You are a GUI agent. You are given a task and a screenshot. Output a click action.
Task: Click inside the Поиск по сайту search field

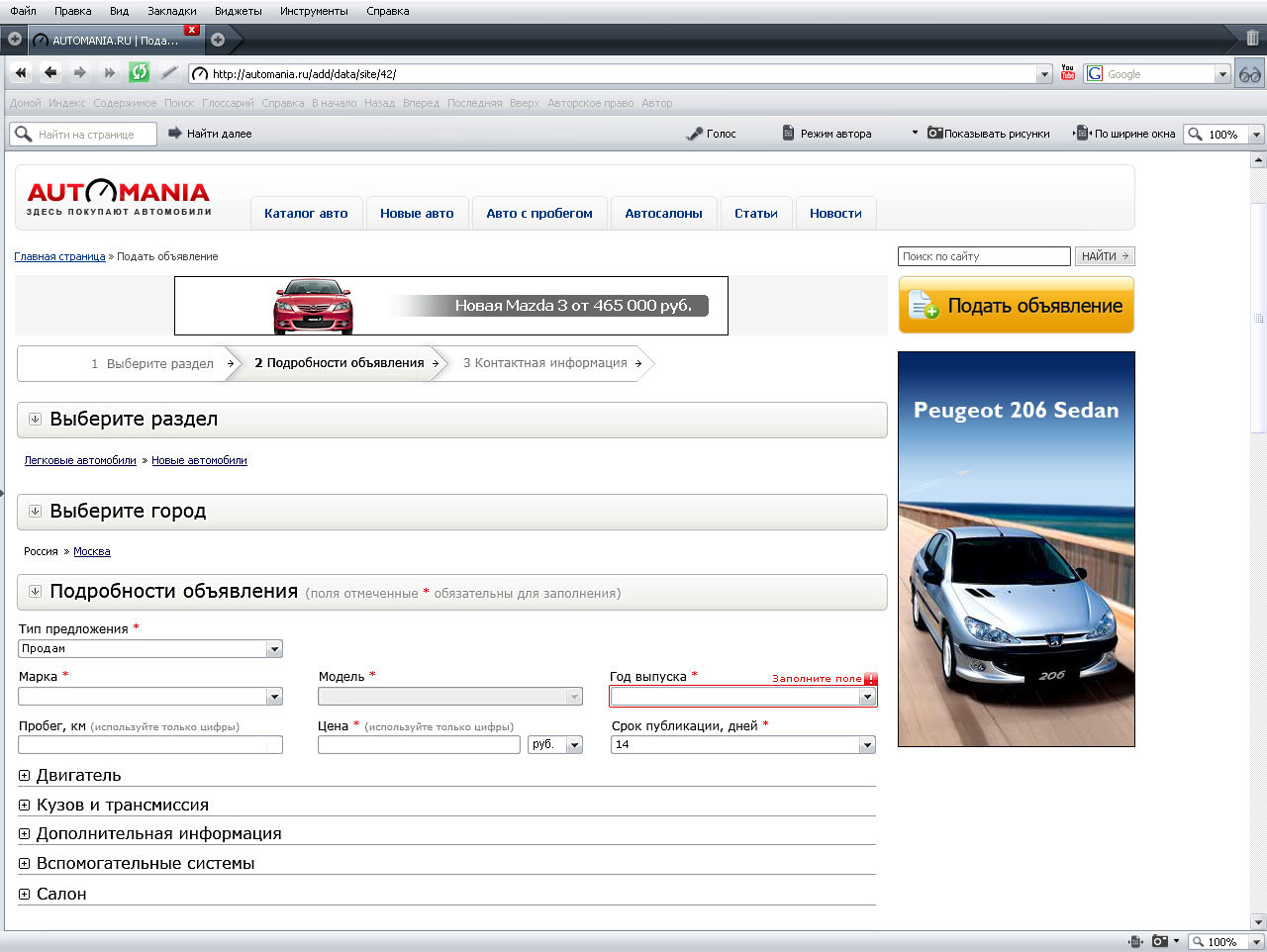[983, 255]
